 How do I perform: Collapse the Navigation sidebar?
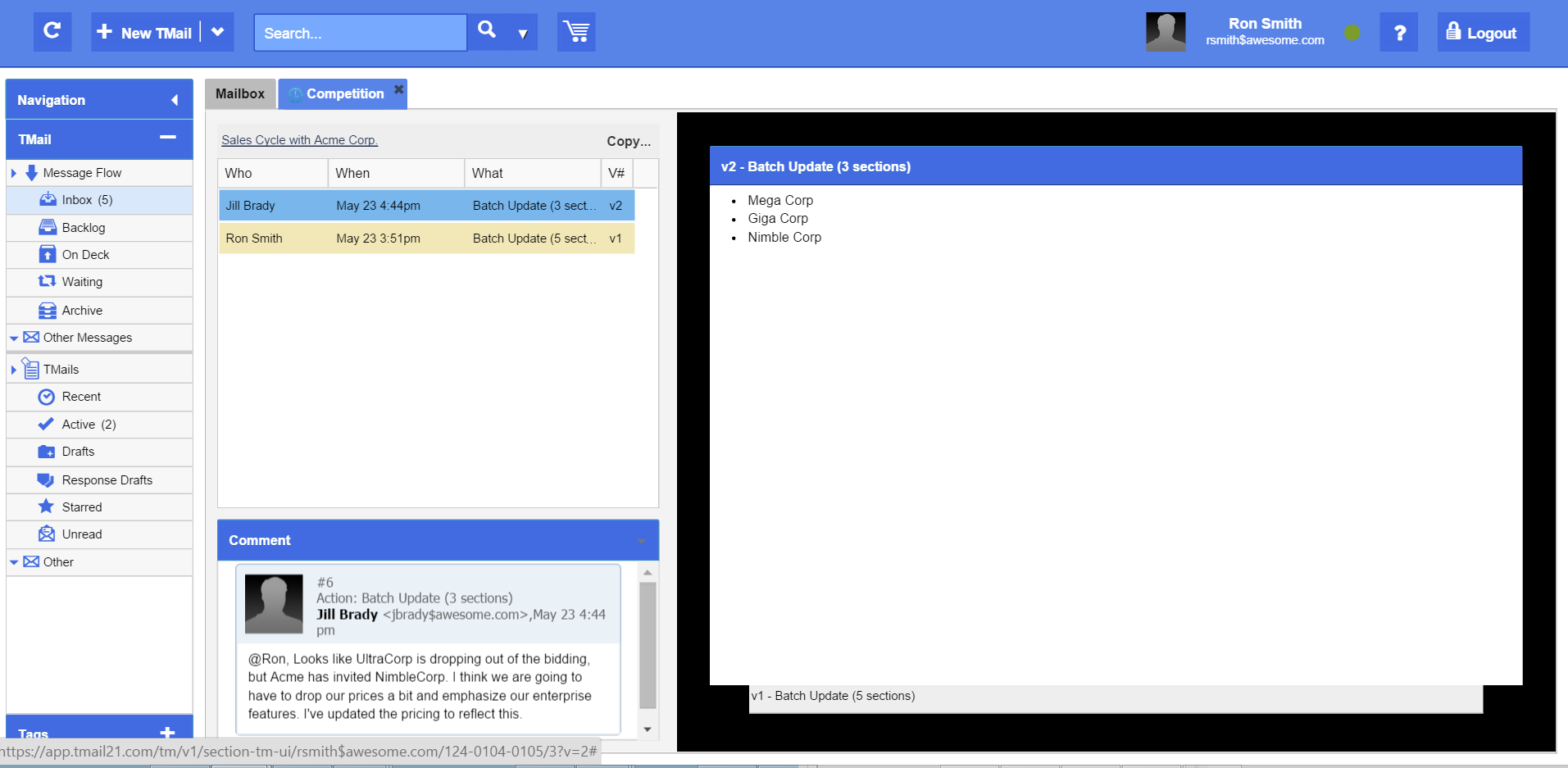[x=175, y=100]
